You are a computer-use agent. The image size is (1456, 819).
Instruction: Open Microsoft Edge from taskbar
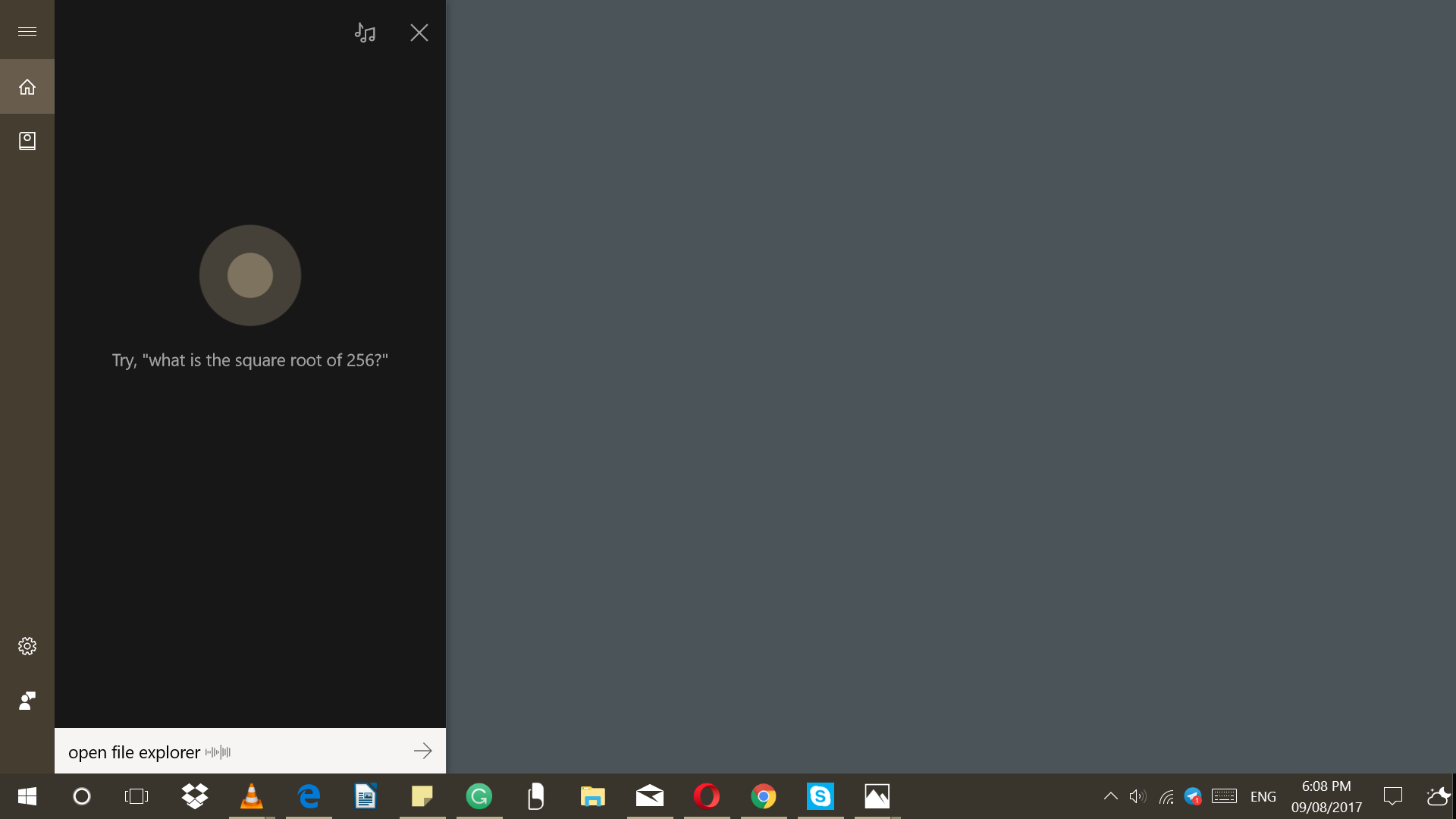[x=309, y=796]
